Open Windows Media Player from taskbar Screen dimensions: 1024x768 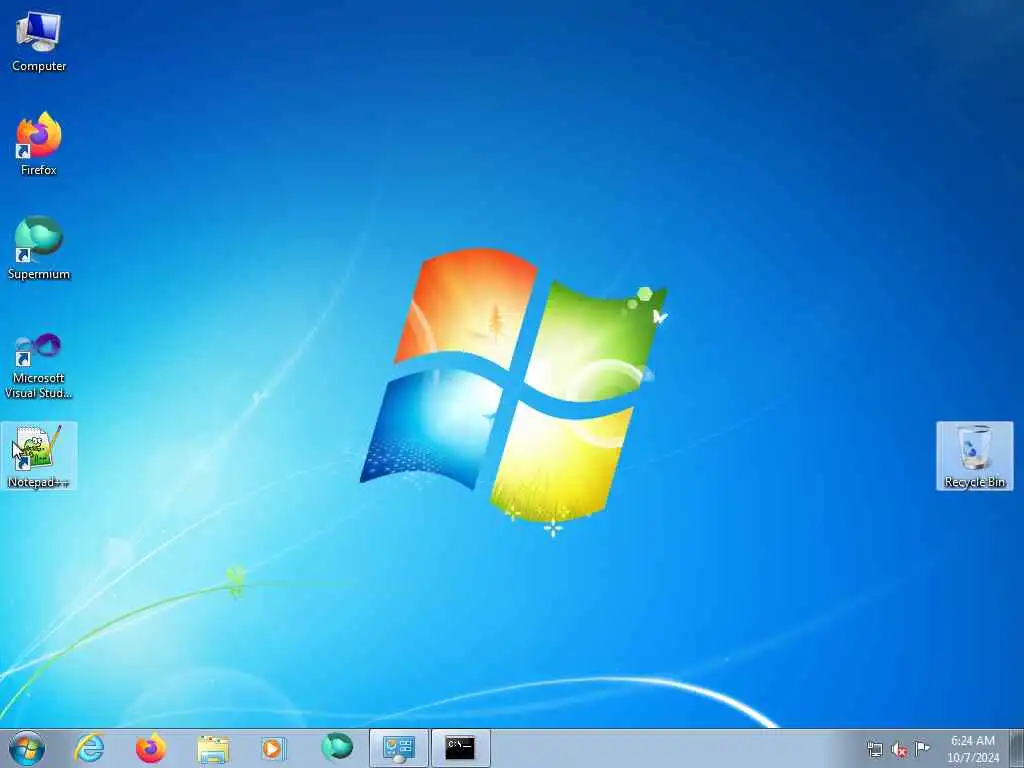point(273,748)
